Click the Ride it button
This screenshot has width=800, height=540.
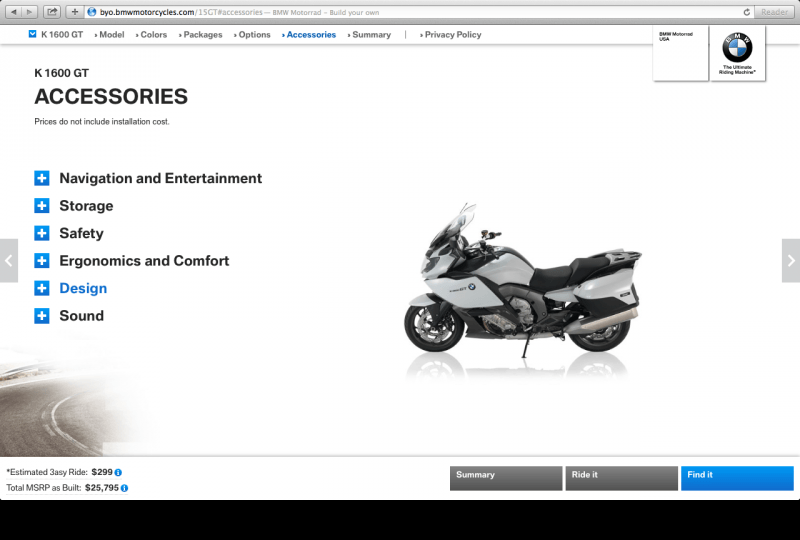click(621, 478)
